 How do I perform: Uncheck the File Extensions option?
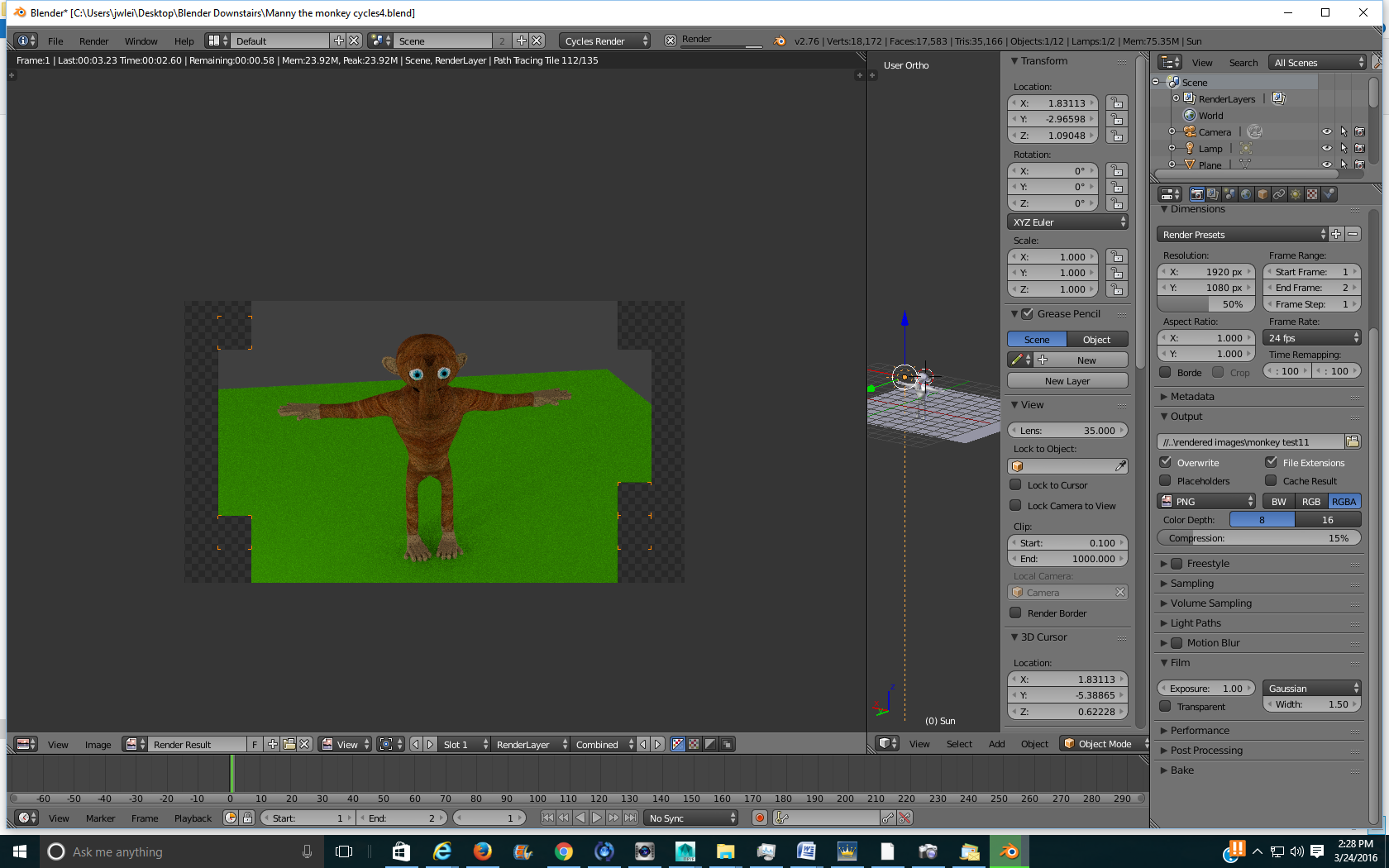1271,463
